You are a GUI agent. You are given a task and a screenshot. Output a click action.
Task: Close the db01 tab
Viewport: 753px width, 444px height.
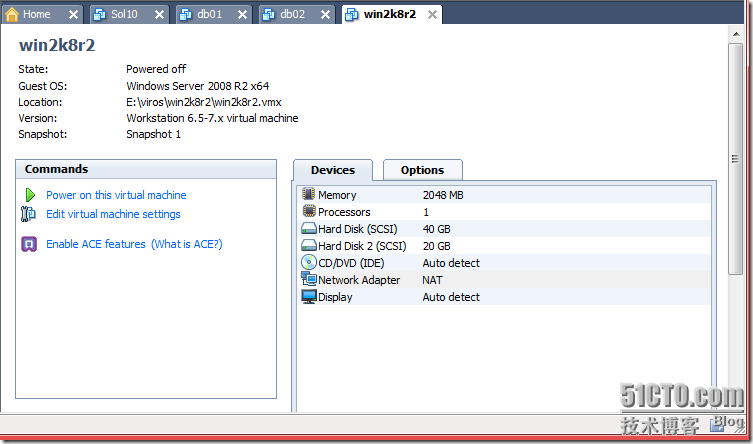(243, 15)
